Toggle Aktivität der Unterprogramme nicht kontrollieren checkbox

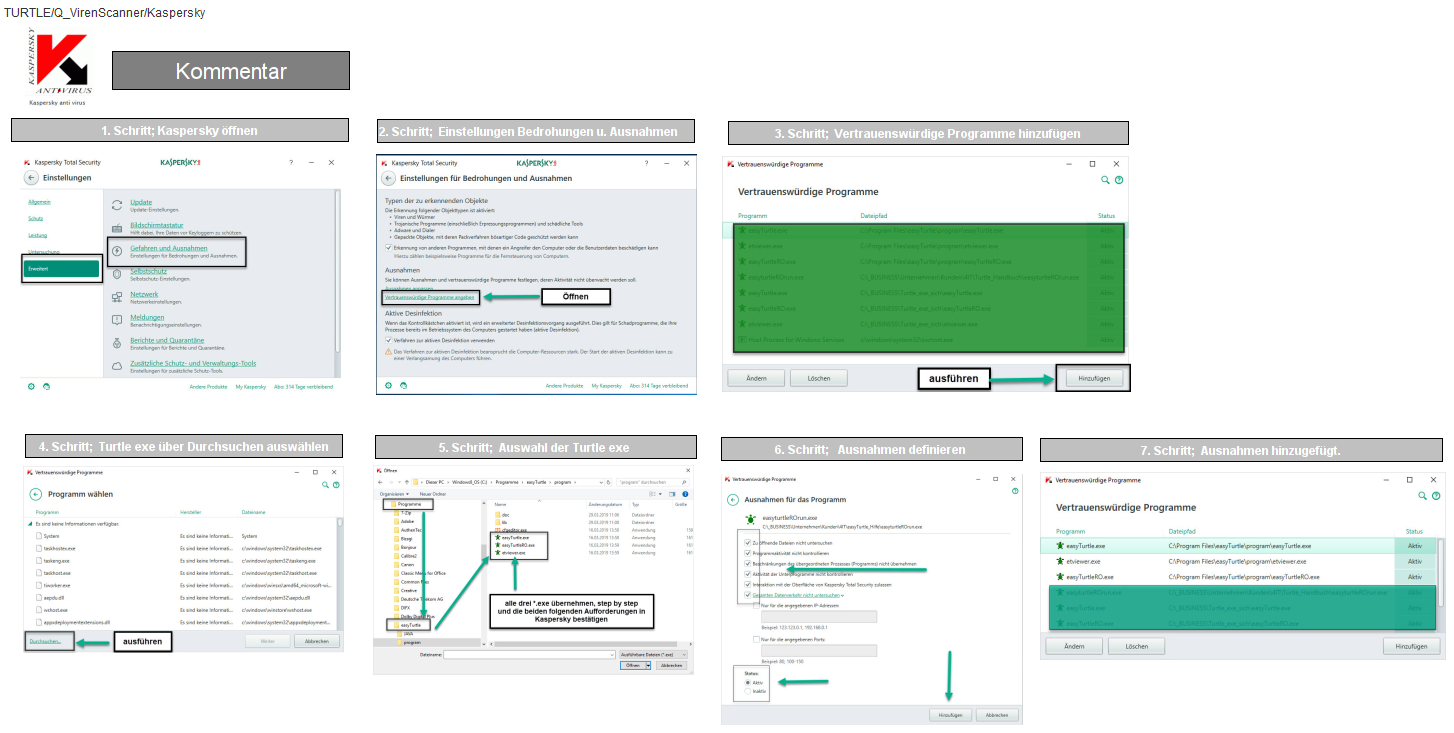pyautogui.click(x=747, y=574)
